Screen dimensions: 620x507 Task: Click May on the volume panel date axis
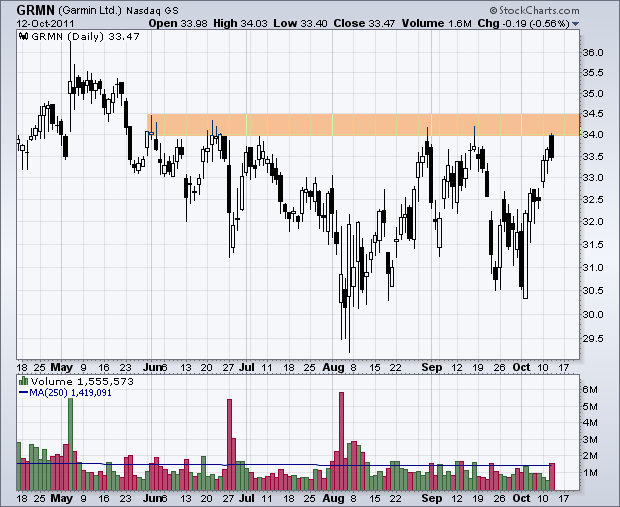62,498
